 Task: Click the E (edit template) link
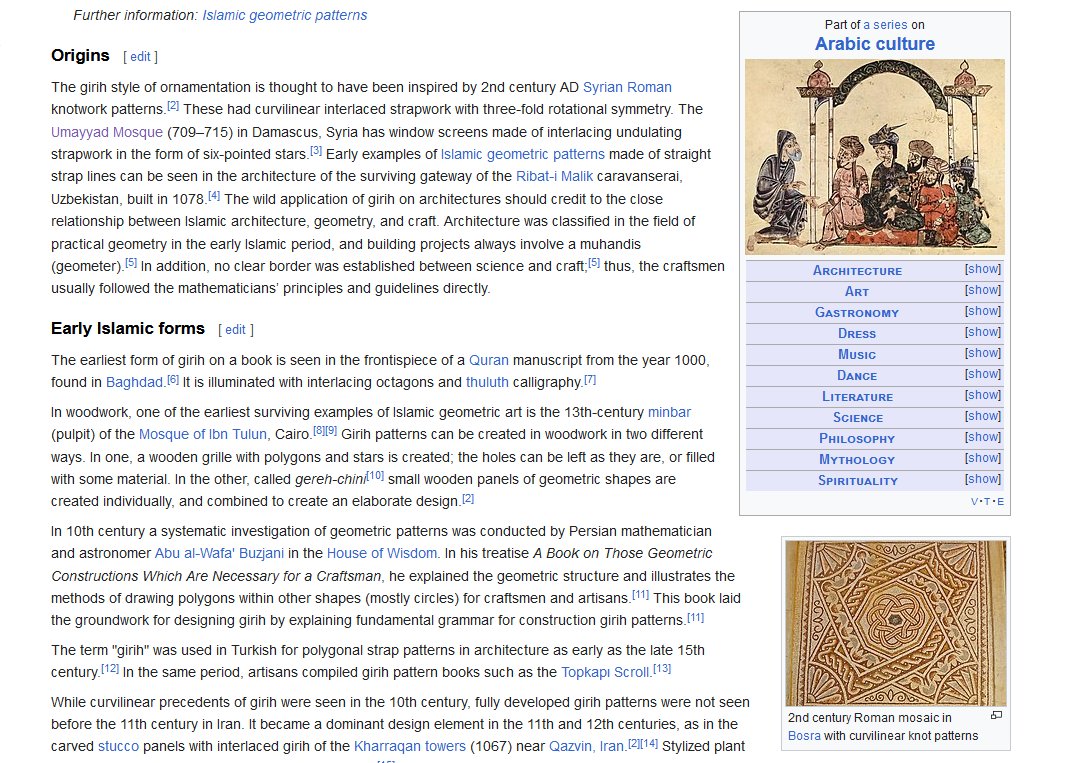point(1000,502)
